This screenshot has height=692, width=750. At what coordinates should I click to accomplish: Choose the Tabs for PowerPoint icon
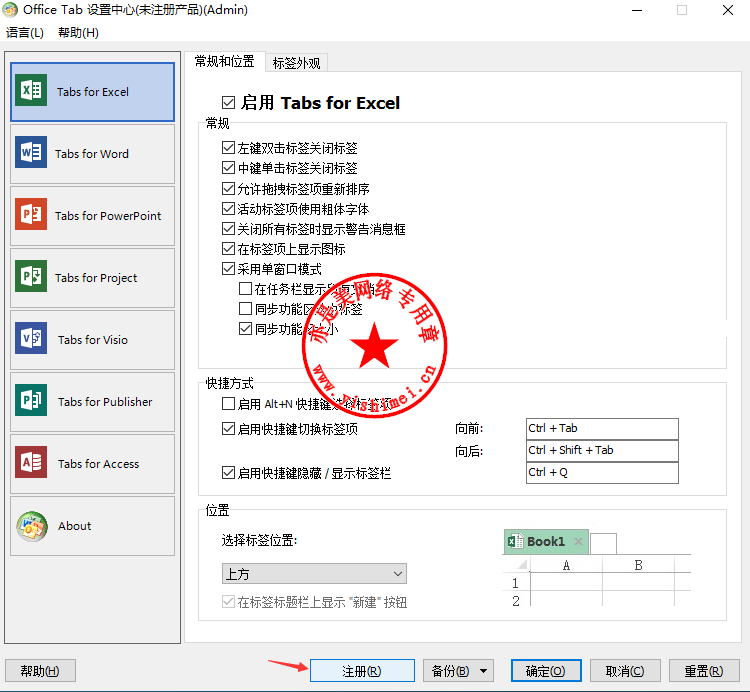click(x=31, y=214)
